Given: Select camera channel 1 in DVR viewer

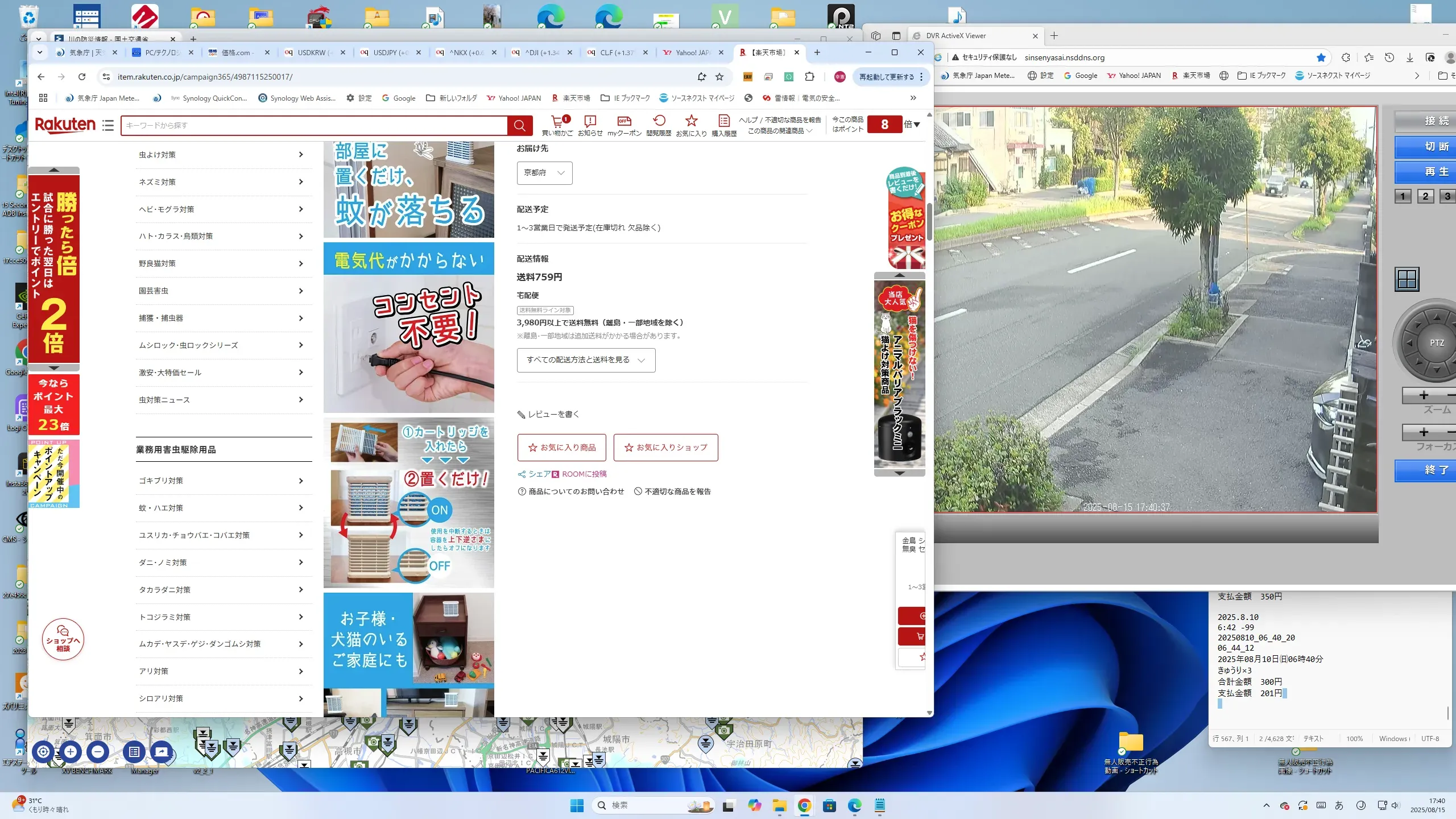Looking at the screenshot, I should 1403,197.
